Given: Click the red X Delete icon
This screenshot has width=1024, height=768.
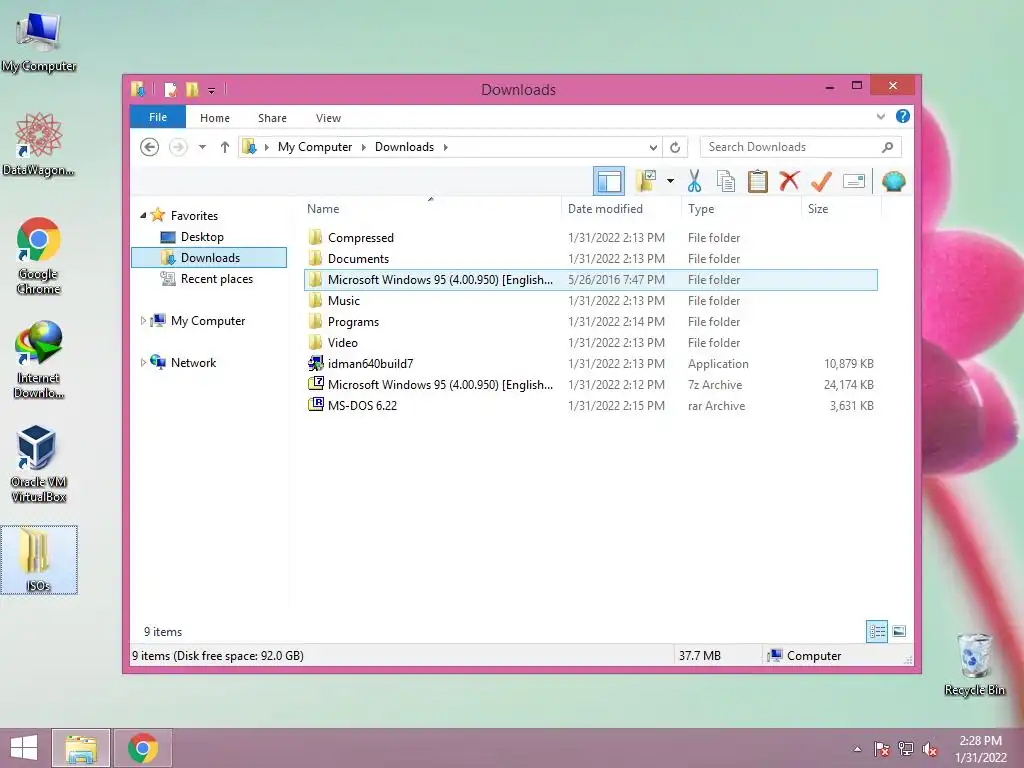Looking at the screenshot, I should tap(789, 181).
